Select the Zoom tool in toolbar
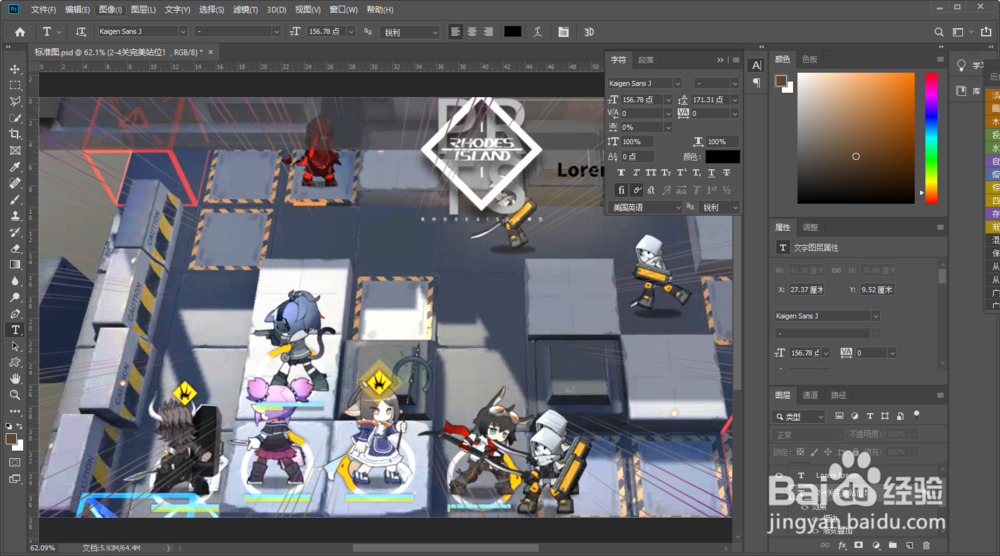Viewport: 1000px width, 556px height. [15, 395]
